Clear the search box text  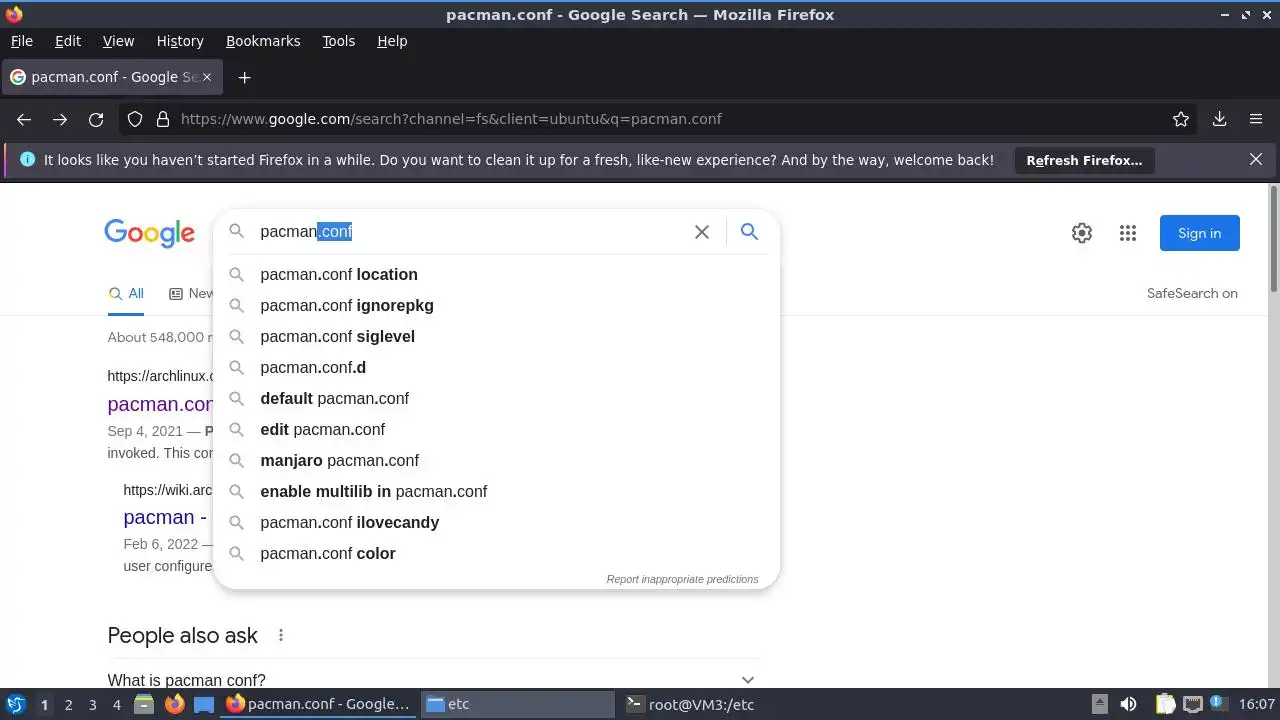tap(702, 232)
